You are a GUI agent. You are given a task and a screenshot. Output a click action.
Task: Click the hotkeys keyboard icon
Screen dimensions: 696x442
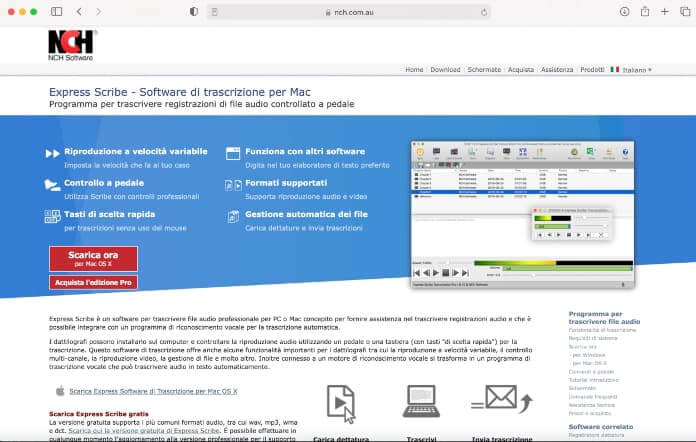[52, 217]
